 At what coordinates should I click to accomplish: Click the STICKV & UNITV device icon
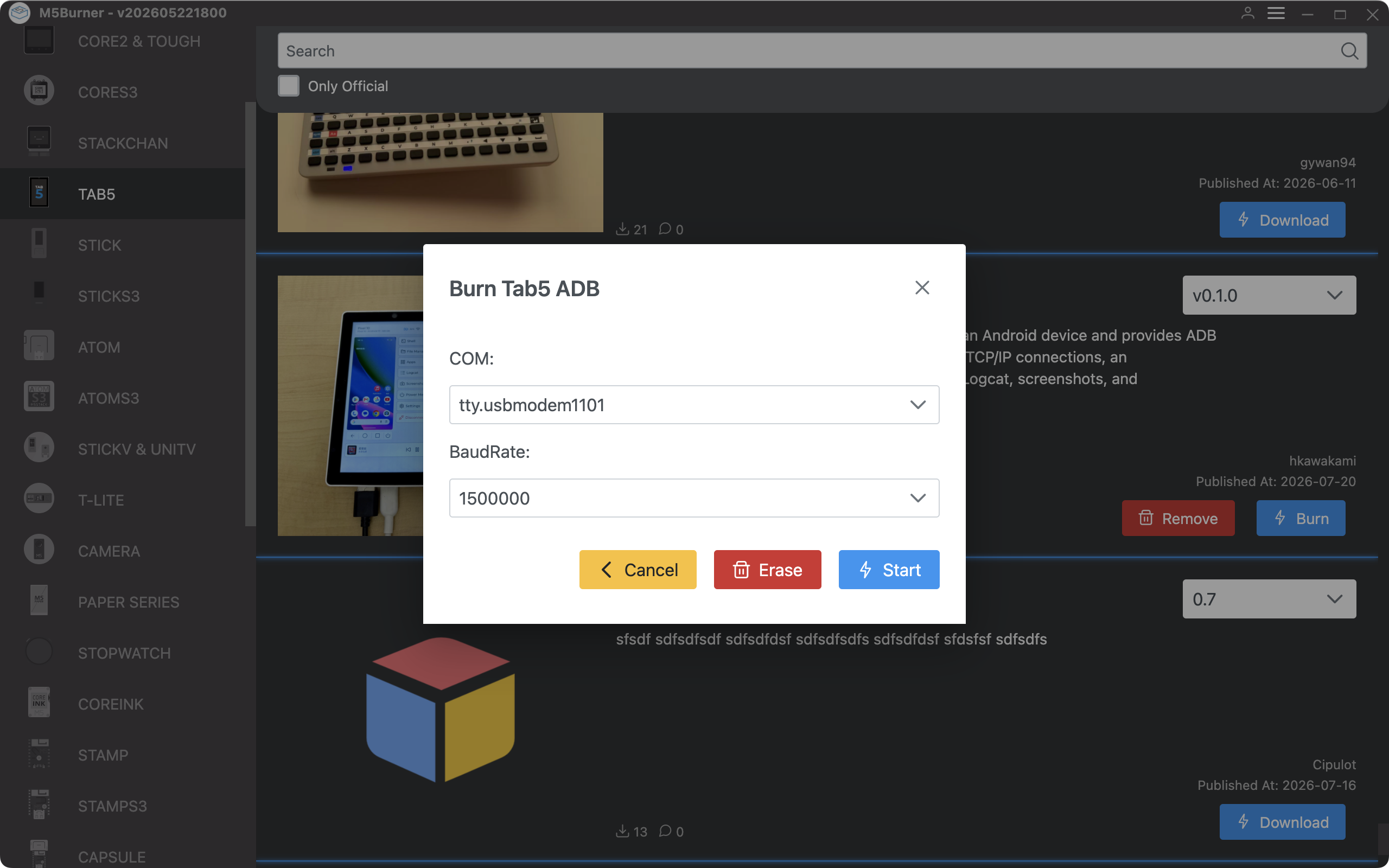click(39, 448)
